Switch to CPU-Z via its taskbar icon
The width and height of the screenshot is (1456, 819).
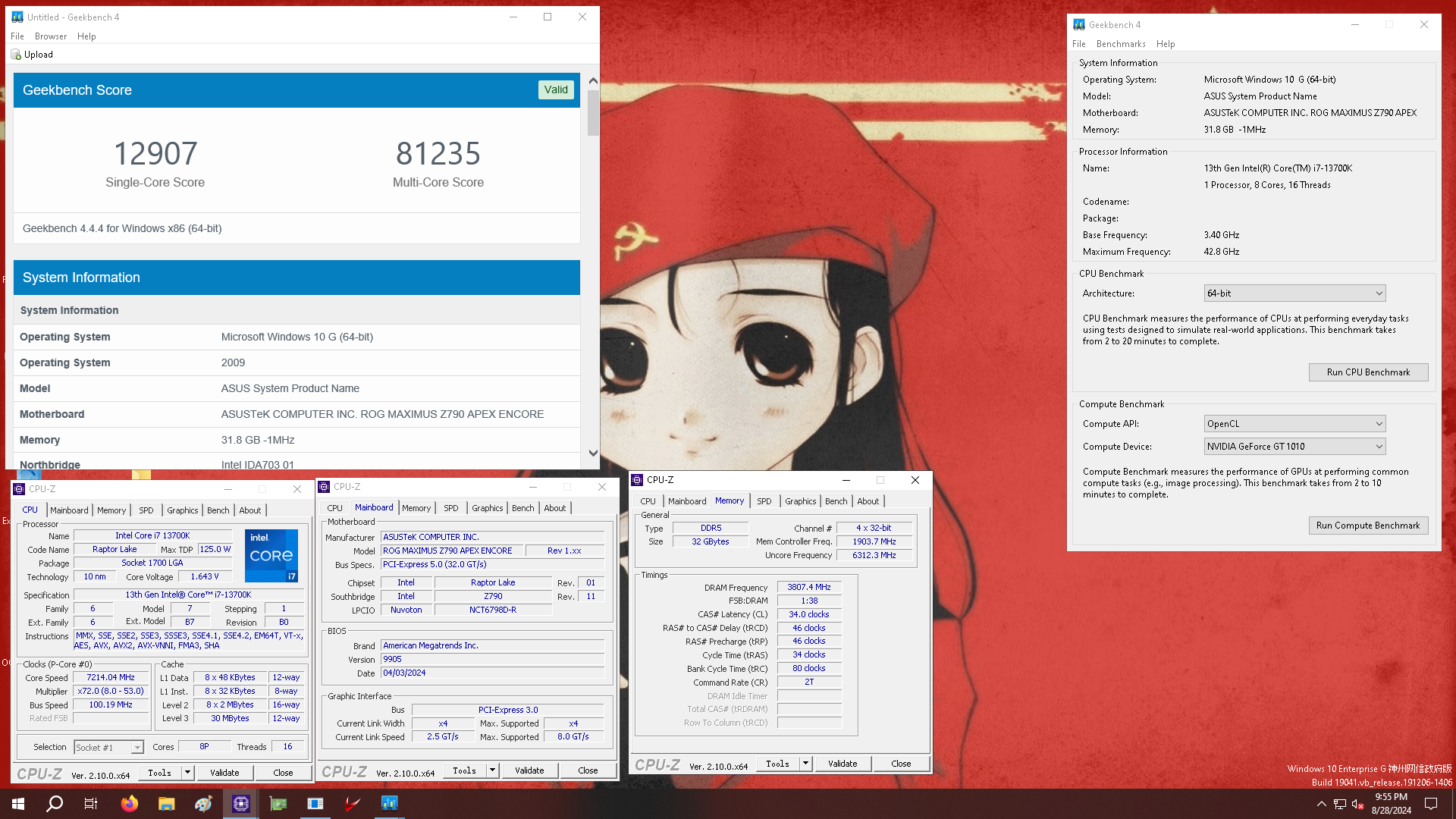[241, 804]
